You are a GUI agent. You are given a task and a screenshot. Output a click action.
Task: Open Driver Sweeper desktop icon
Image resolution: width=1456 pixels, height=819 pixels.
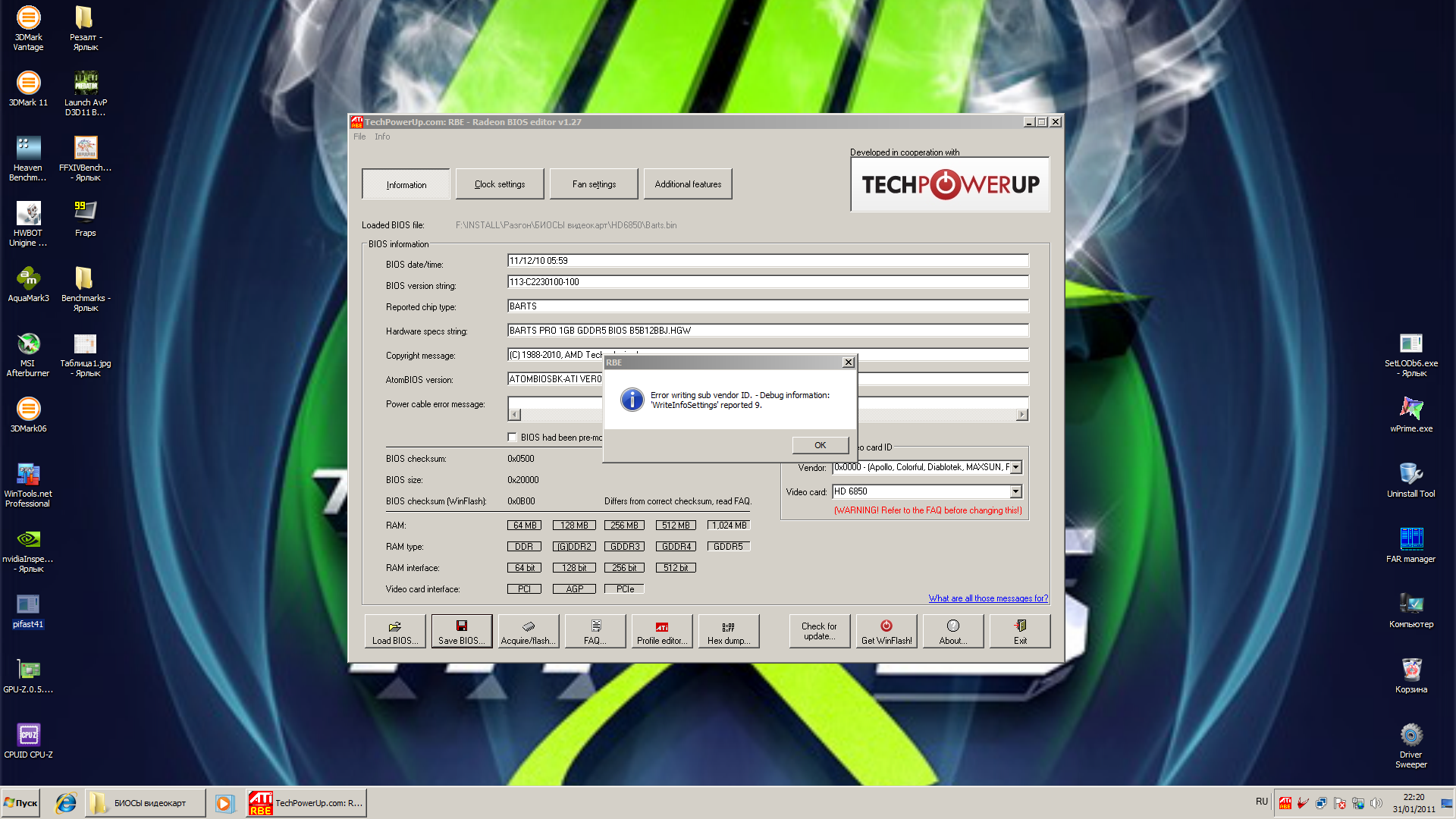click(1411, 745)
